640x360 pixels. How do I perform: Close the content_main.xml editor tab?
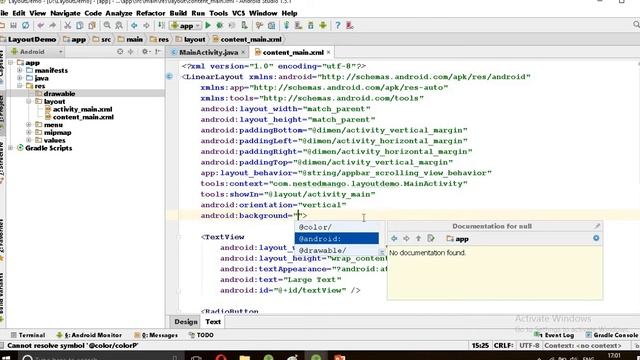(328, 52)
